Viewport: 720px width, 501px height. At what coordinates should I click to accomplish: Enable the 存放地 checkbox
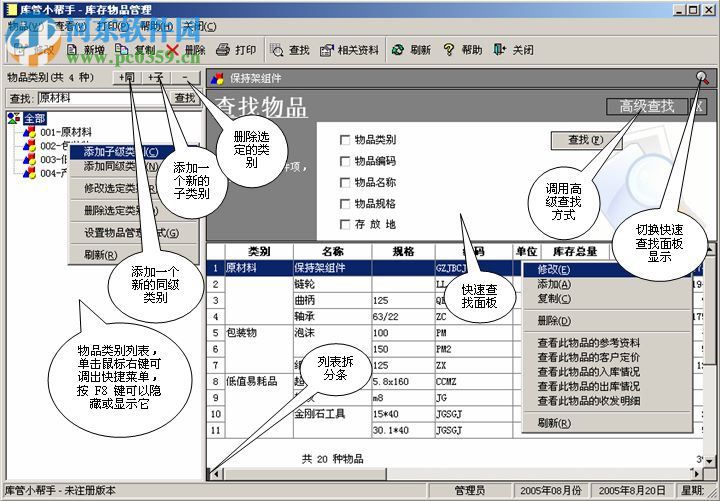point(345,224)
